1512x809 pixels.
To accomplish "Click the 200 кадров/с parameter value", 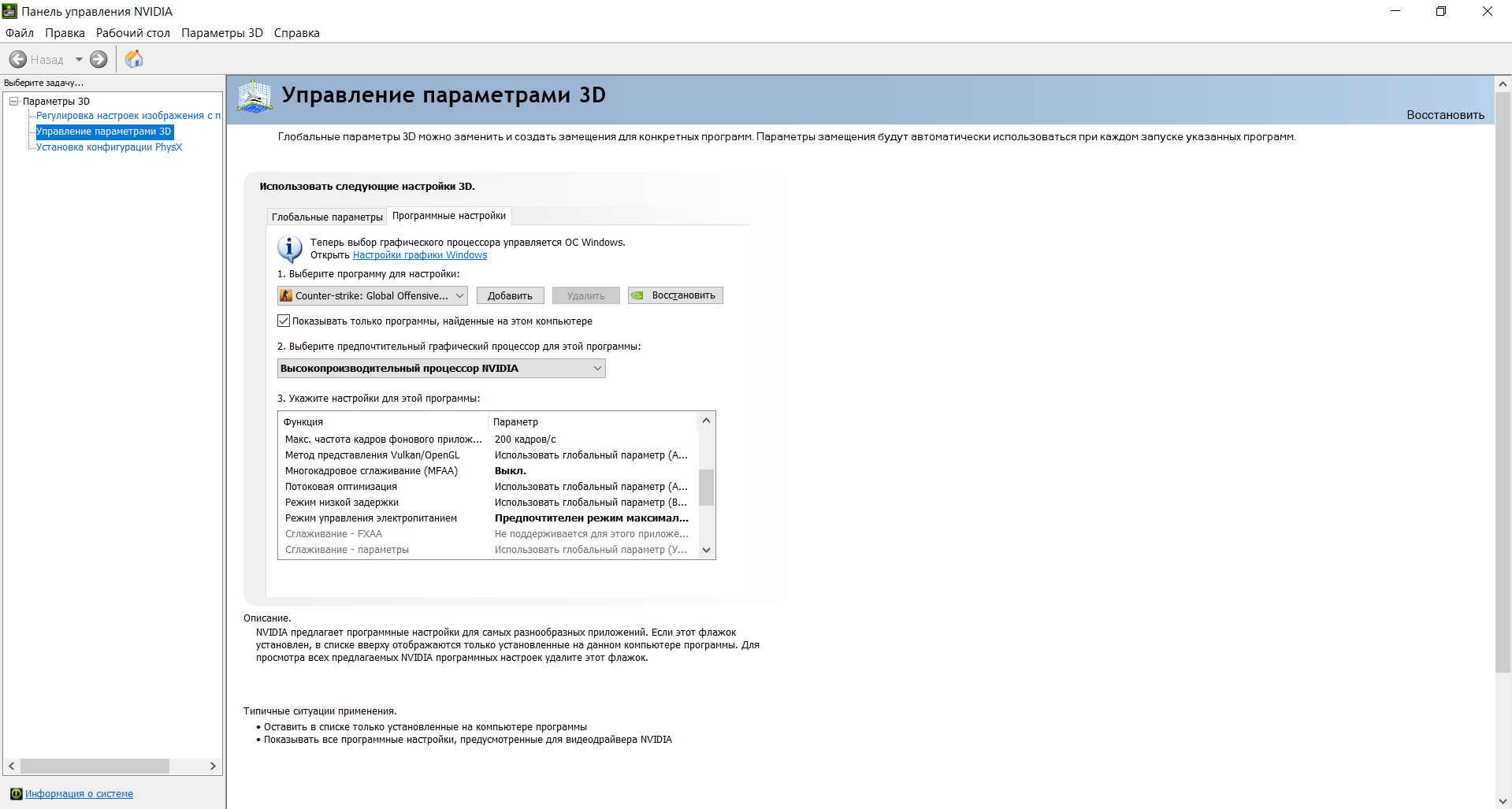I will click(x=526, y=440).
